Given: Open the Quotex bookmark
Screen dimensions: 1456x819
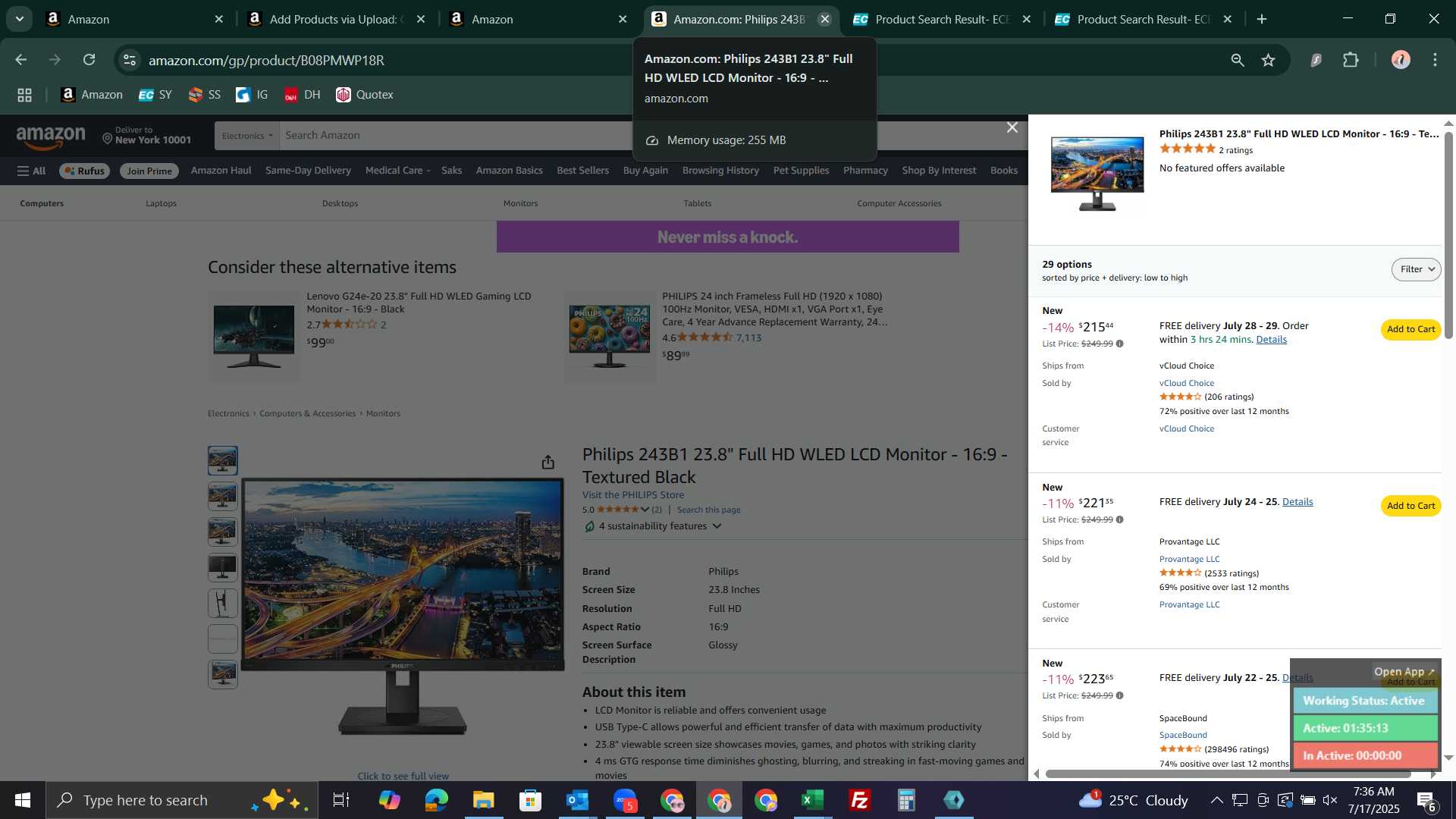Looking at the screenshot, I should [x=365, y=95].
